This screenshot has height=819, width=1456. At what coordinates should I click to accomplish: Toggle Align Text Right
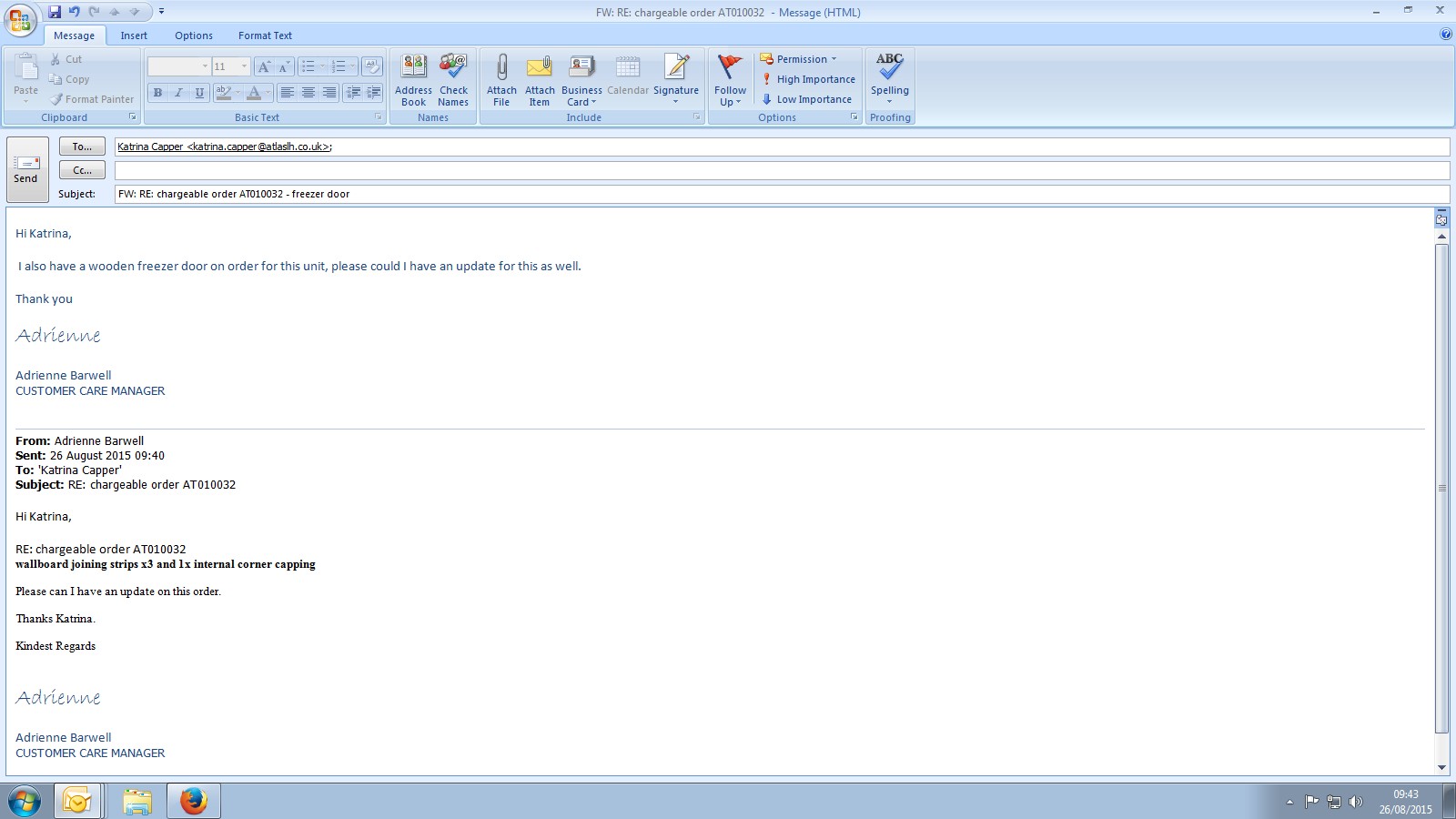point(329,93)
